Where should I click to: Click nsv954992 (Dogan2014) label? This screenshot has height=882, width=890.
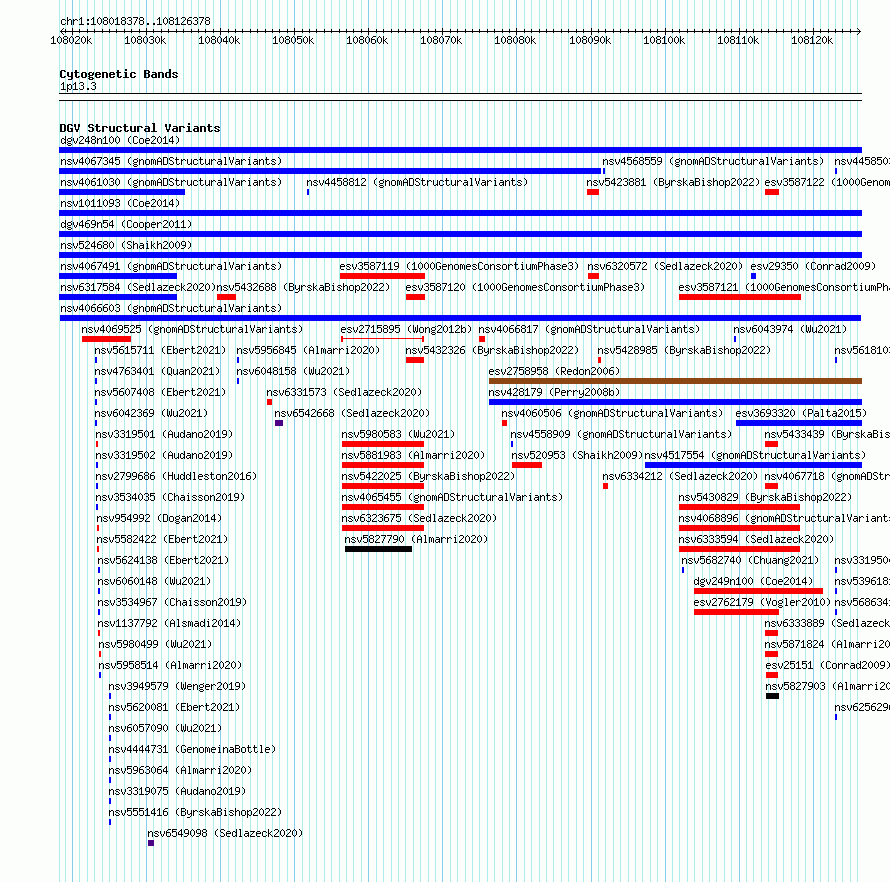pyautogui.click(x=159, y=518)
